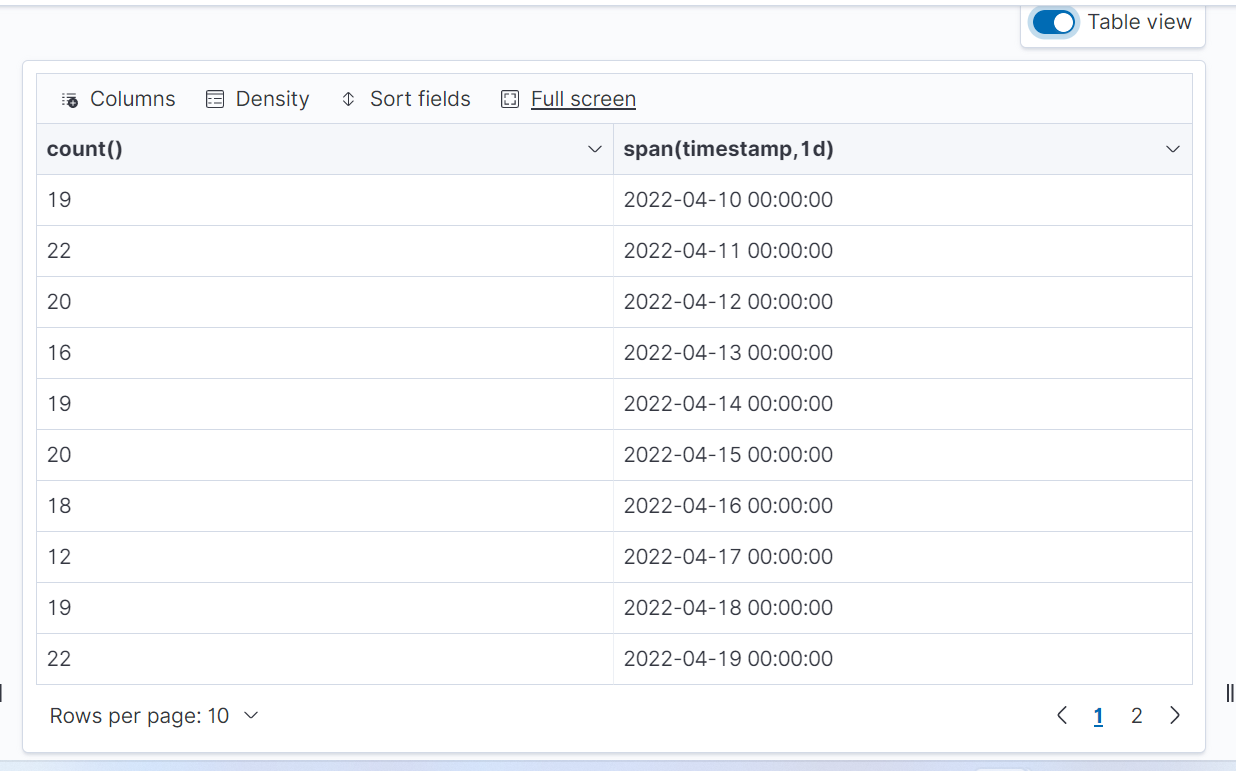Select cell 2022-04-16 00:00:00

point(902,506)
